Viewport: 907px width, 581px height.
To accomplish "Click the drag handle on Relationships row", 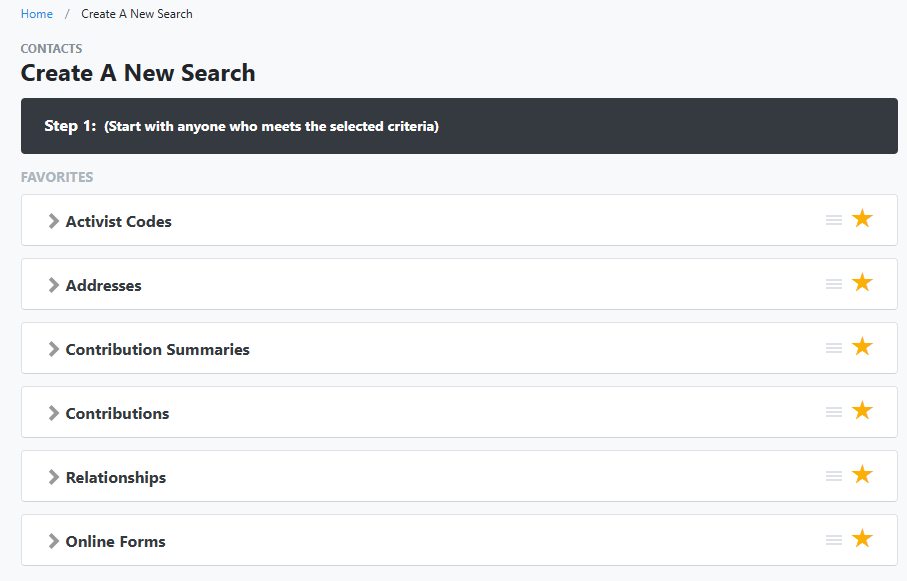I will pyautogui.click(x=833, y=477).
